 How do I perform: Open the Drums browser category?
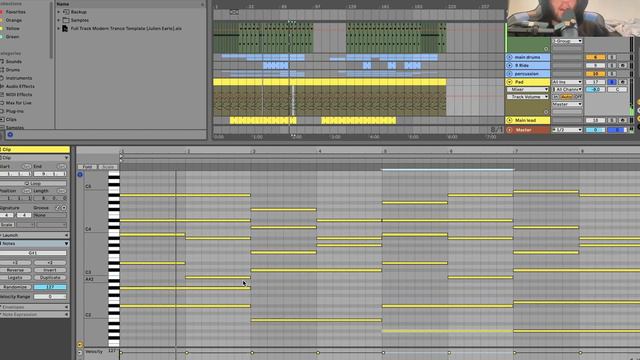click(x=13, y=70)
